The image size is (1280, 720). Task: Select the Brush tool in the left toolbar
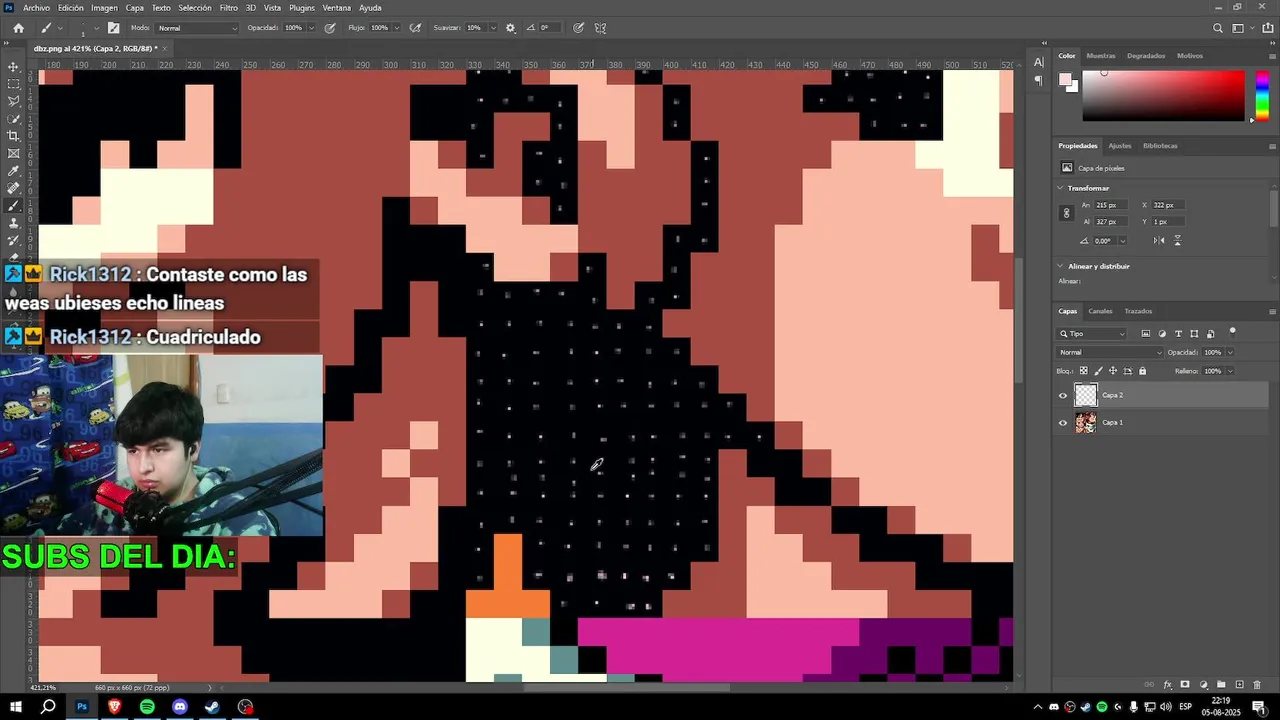[13, 206]
